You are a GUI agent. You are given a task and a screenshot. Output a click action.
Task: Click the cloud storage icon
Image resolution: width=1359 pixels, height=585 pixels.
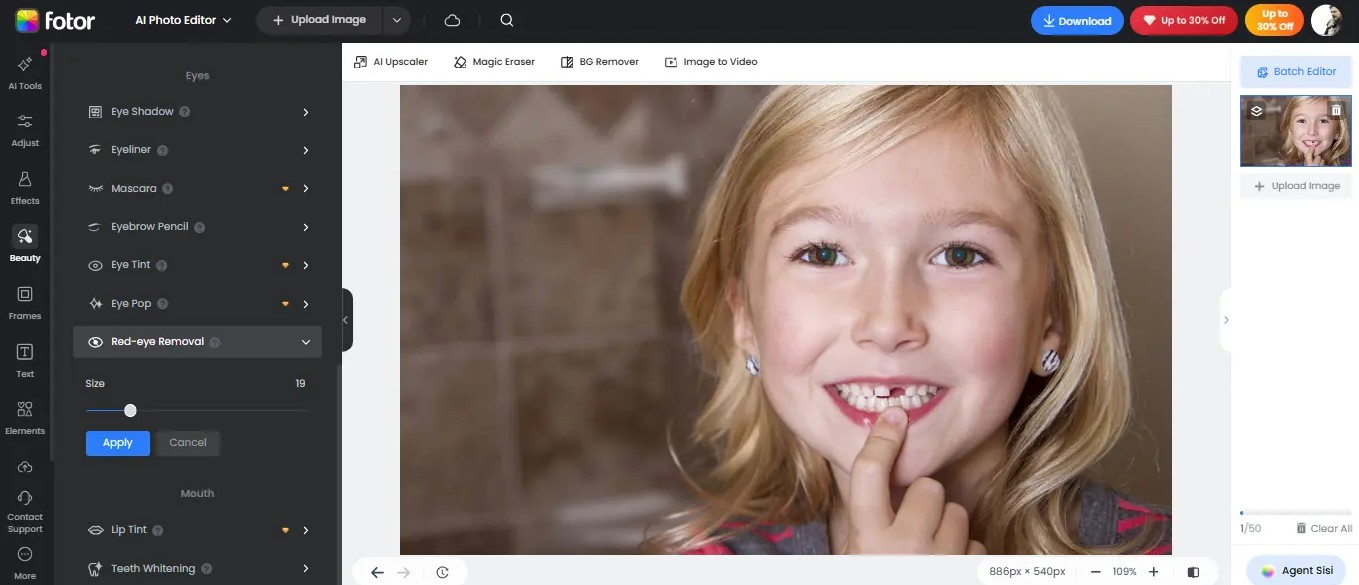click(452, 20)
